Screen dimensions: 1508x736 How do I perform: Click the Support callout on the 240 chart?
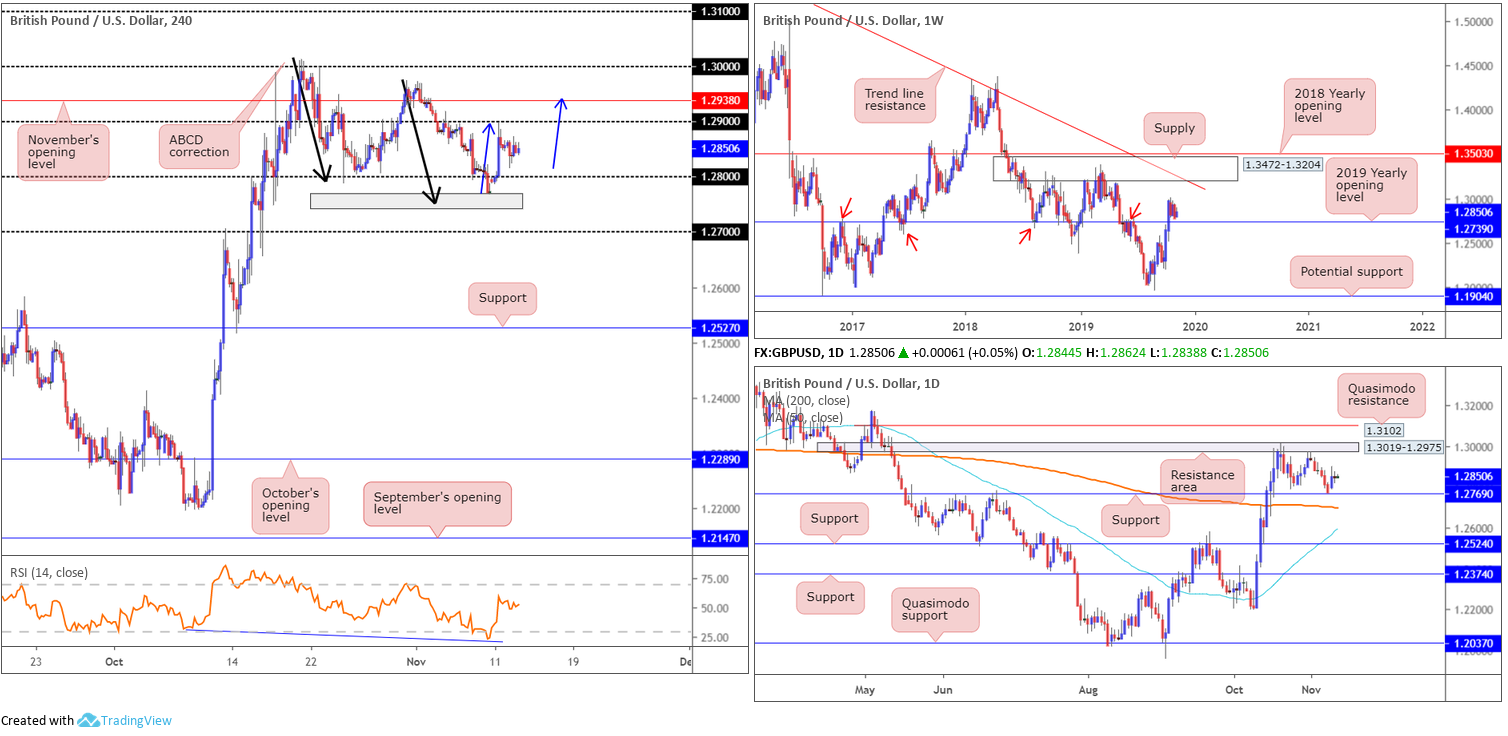pyautogui.click(x=502, y=298)
